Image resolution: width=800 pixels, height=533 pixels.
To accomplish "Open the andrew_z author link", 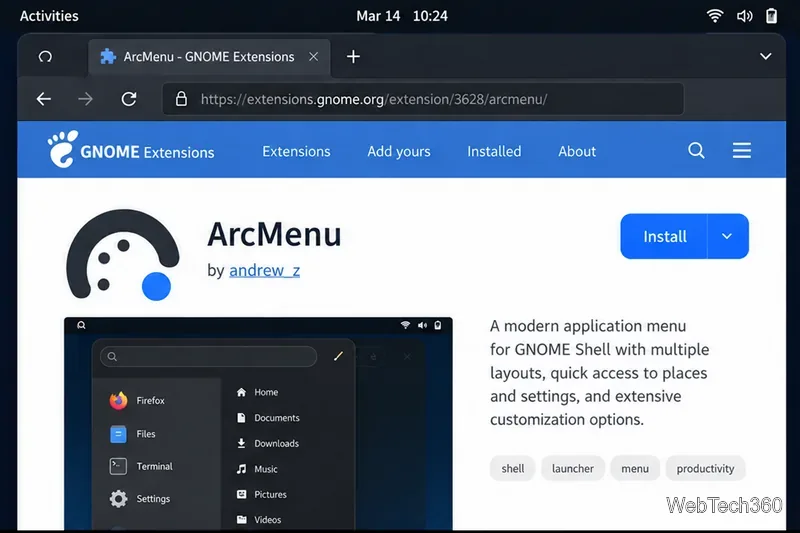I will (264, 270).
